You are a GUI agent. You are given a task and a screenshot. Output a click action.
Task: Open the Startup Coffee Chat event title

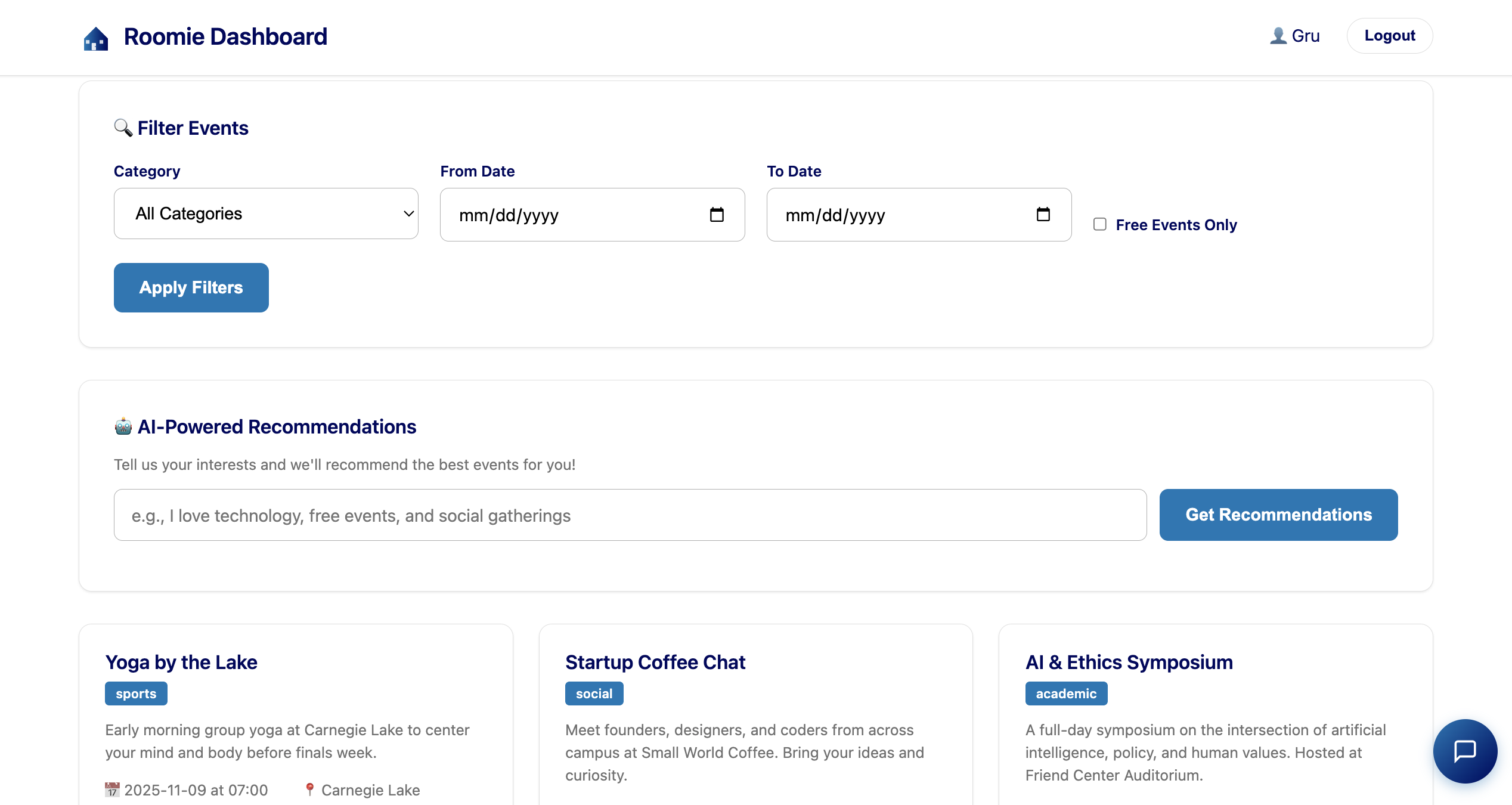click(x=655, y=662)
